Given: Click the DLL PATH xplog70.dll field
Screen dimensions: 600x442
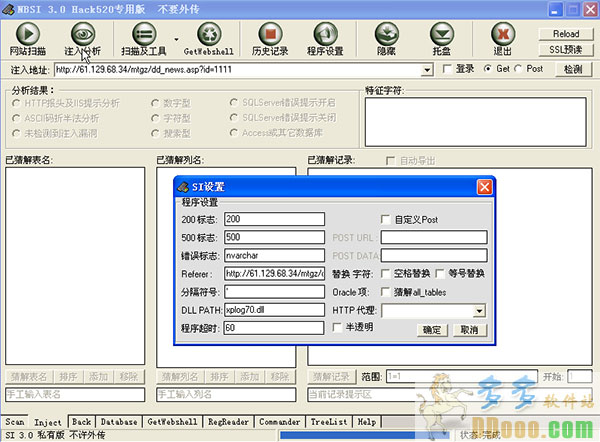Looking at the screenshot, I should point(274,310).
